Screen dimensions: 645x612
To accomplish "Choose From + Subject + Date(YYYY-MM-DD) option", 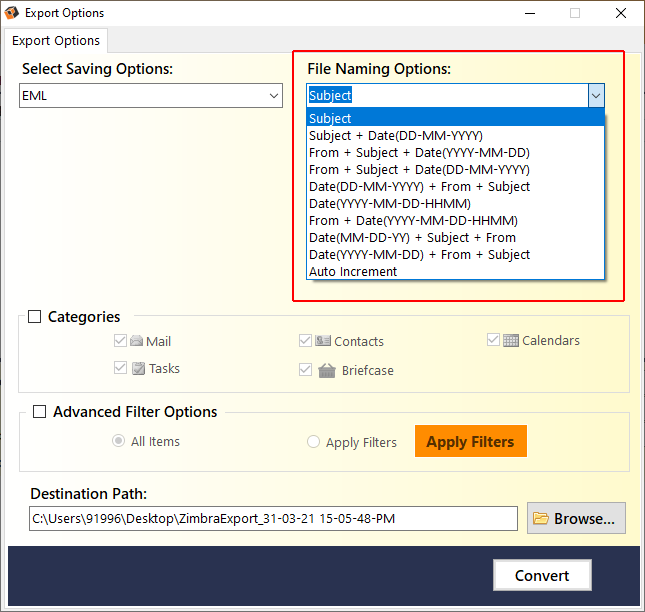I will [x=455, y=153].
